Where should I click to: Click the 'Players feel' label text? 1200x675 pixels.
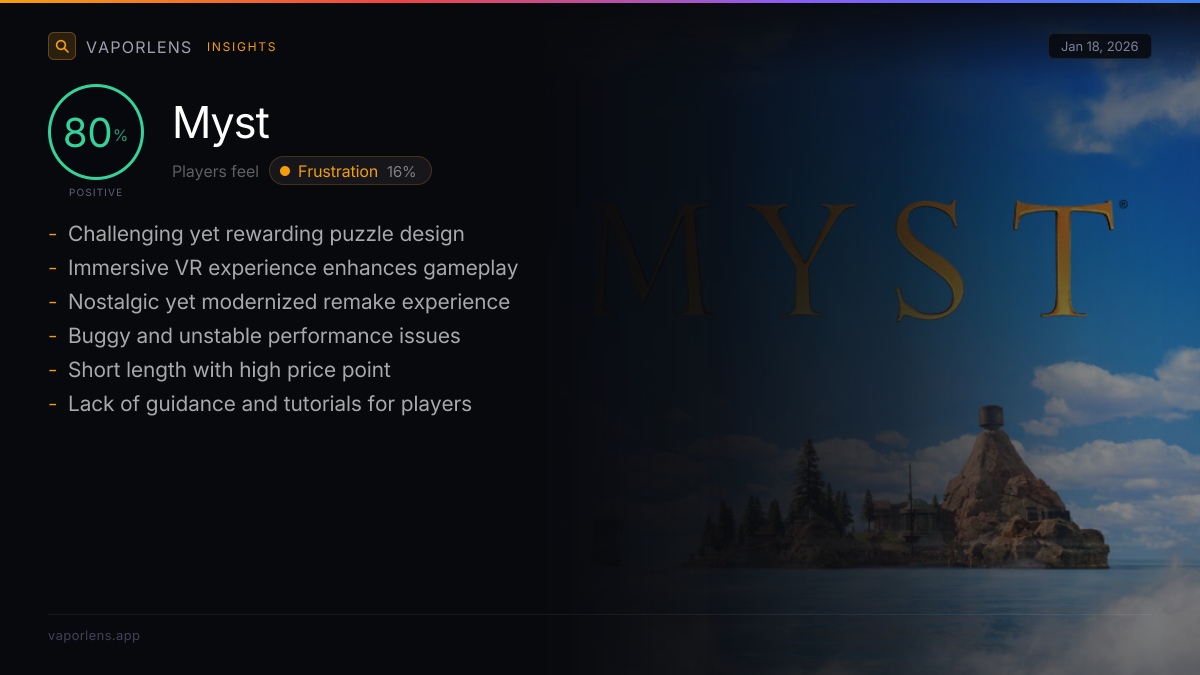coord(215,171)
